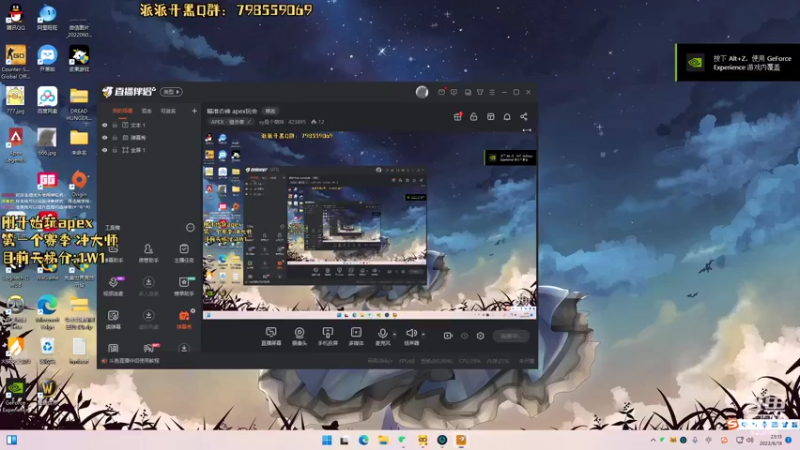Image resolution: width=800 pixels, height=450 pixels.
Task: Open the layout panel icon above the preview
Action: coord(490,116)
